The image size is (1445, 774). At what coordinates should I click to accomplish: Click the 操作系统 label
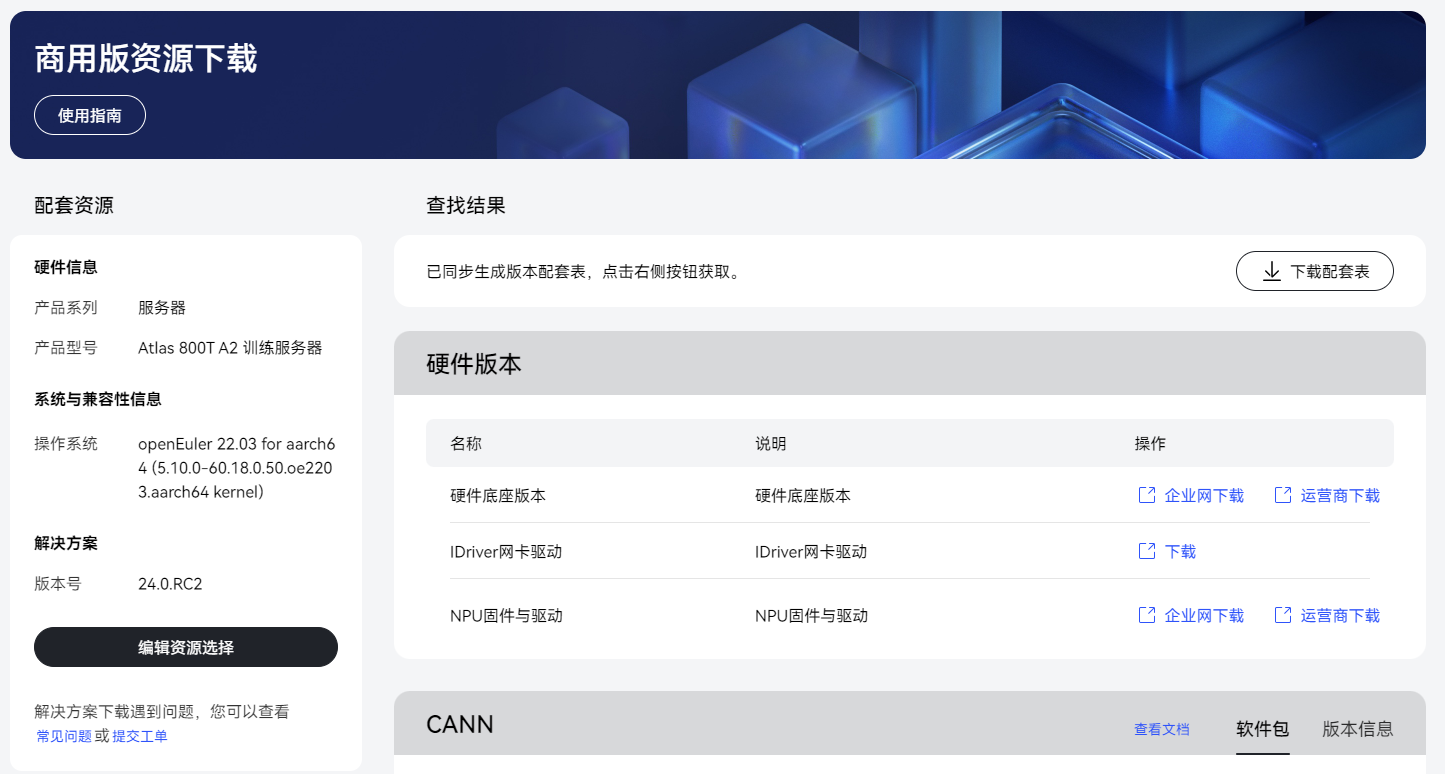[x=66, y=443]
